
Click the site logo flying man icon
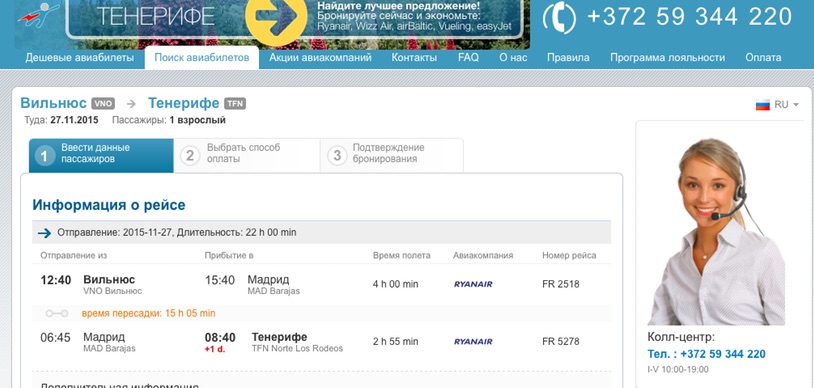pos(37,15)
